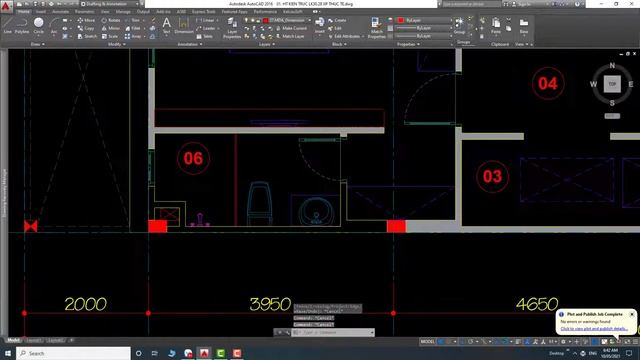Activate the Scale command
Screen dimensions: 640x360
(110, 36)
